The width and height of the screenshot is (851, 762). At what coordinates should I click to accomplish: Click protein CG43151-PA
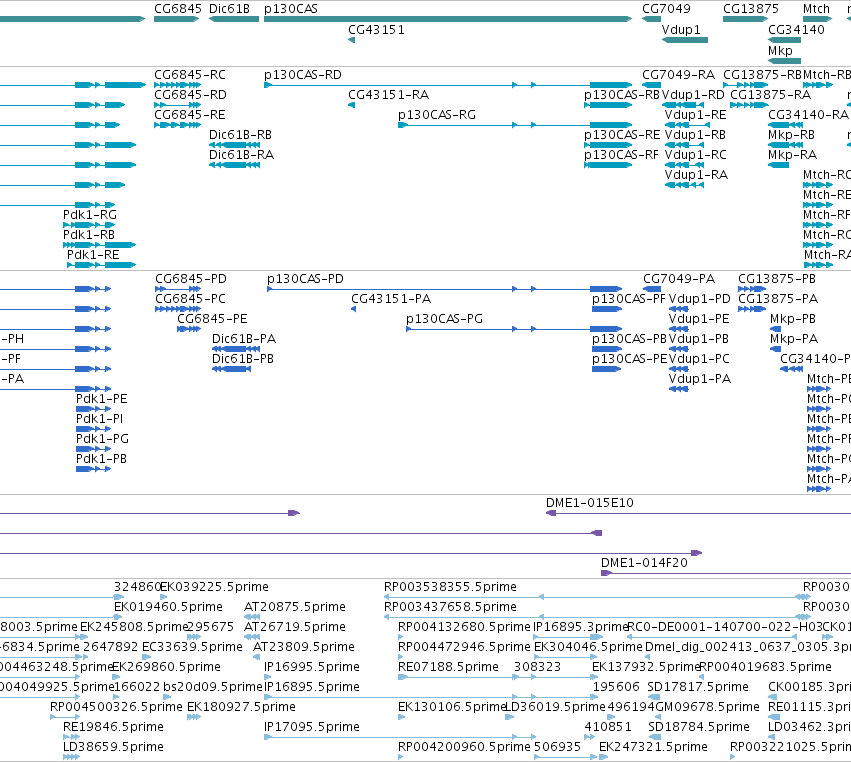tap(391, 299)
